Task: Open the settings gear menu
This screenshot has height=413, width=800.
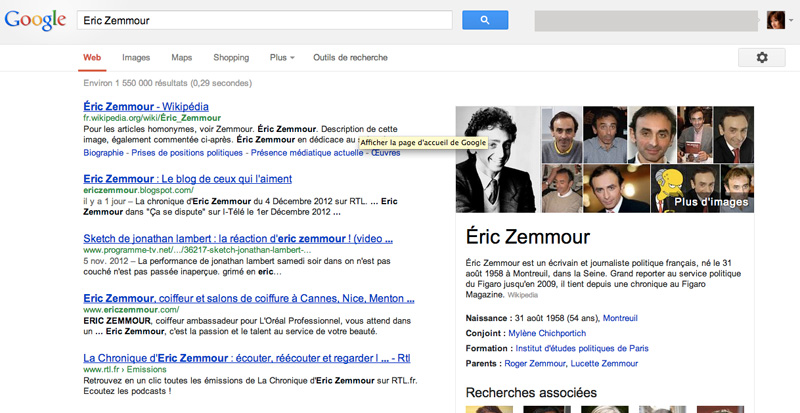Action: (x=762, y=58)
